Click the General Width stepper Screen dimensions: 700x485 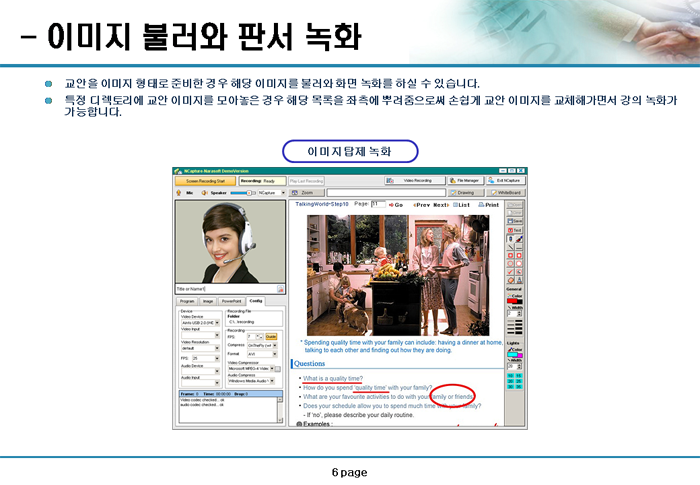(x=519, y=314)
